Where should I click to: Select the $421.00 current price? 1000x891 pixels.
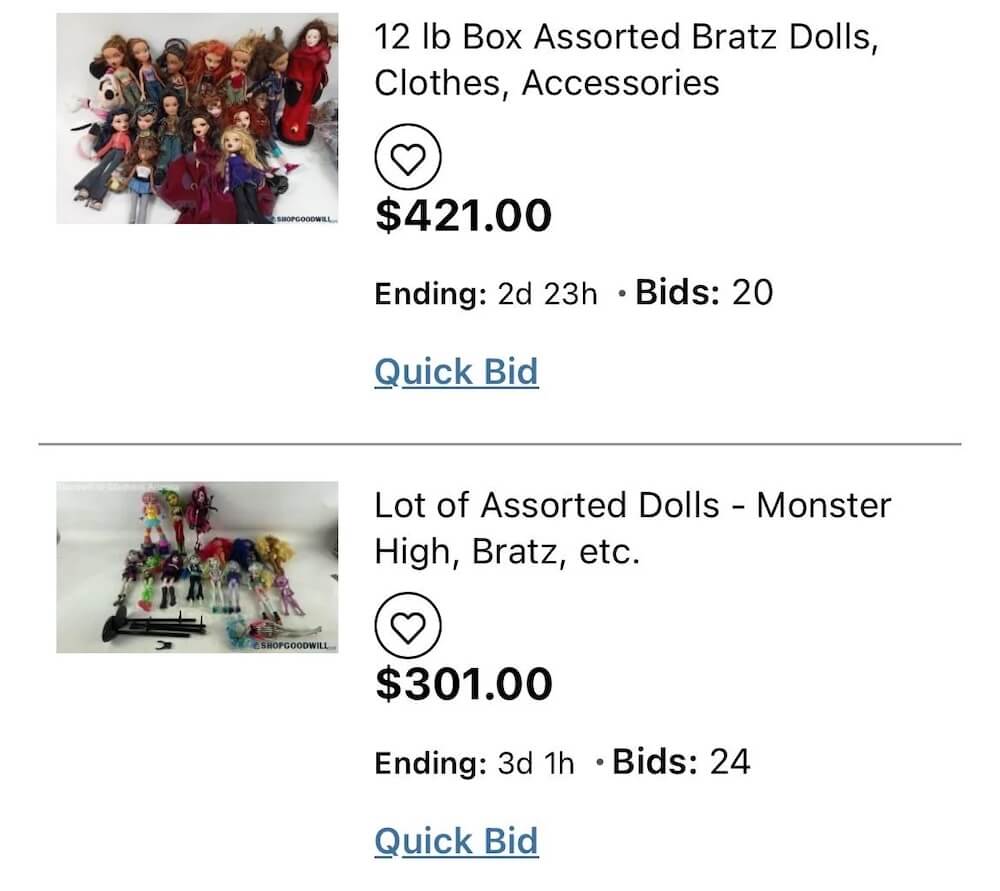[x=464, y=216]
